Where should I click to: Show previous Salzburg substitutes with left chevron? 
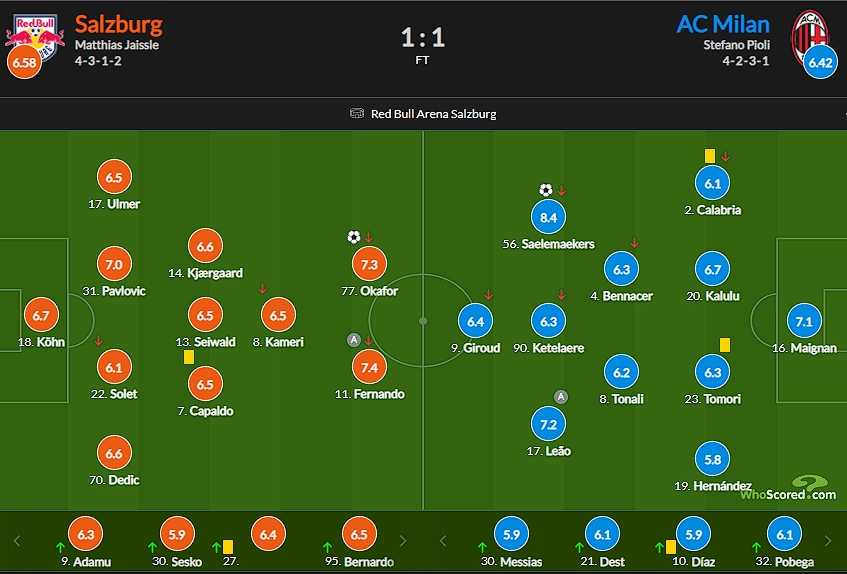pyautogui.click(x=17, y=541)
